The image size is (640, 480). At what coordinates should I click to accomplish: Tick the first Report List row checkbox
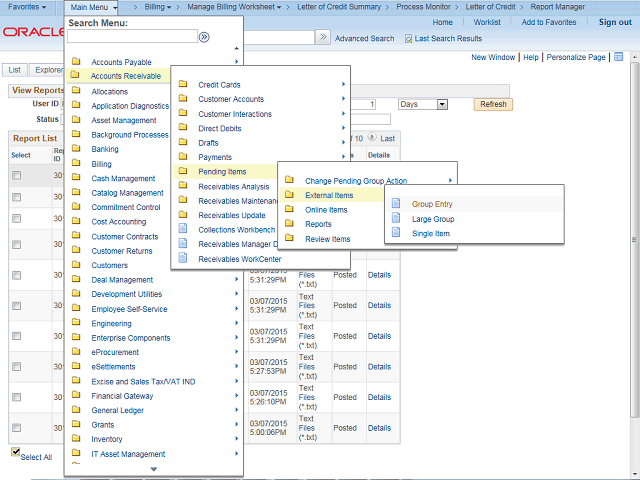tap(16, 174)
